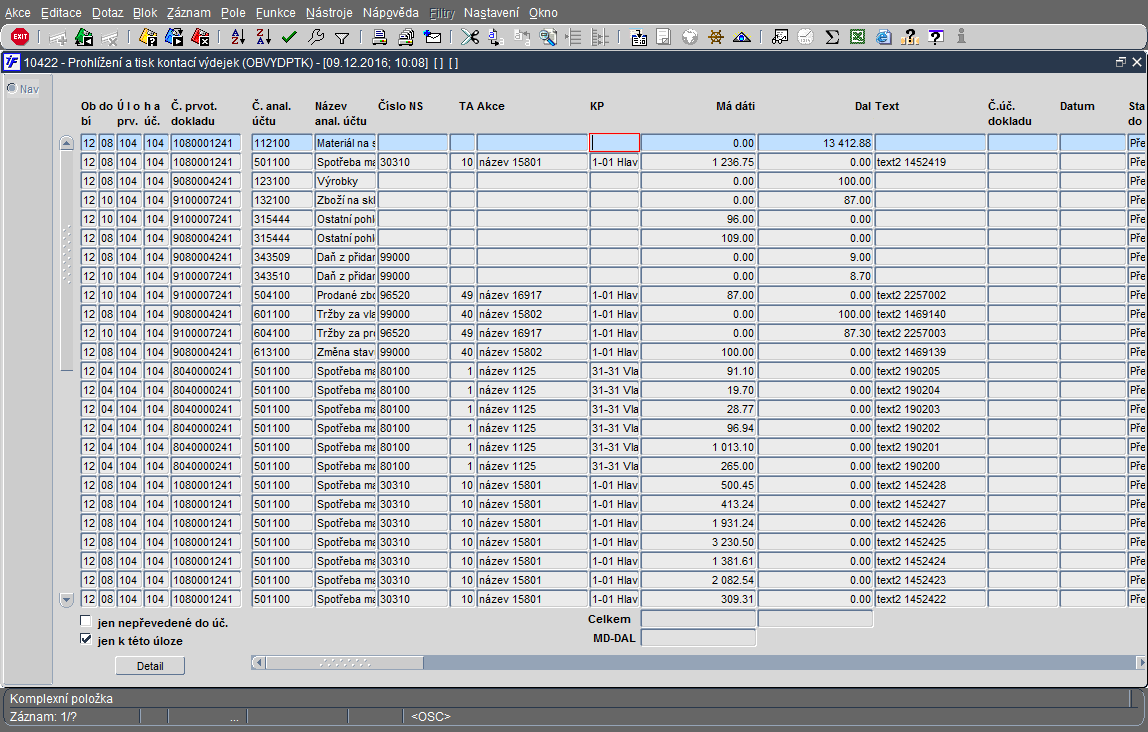Viewport: 1148px width, 732px height.
Task: Click the Sigma sum icon
Action: [832, 38]
